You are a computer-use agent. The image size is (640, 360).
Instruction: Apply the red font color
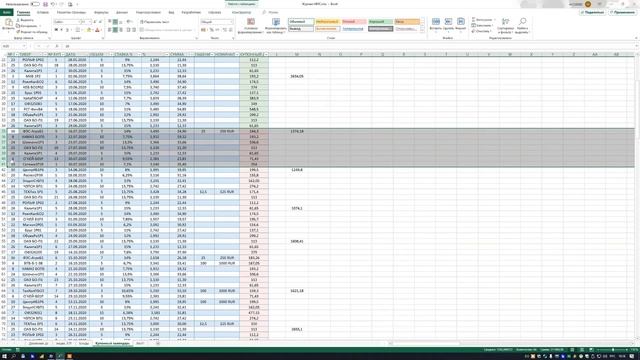click(97, 30)
